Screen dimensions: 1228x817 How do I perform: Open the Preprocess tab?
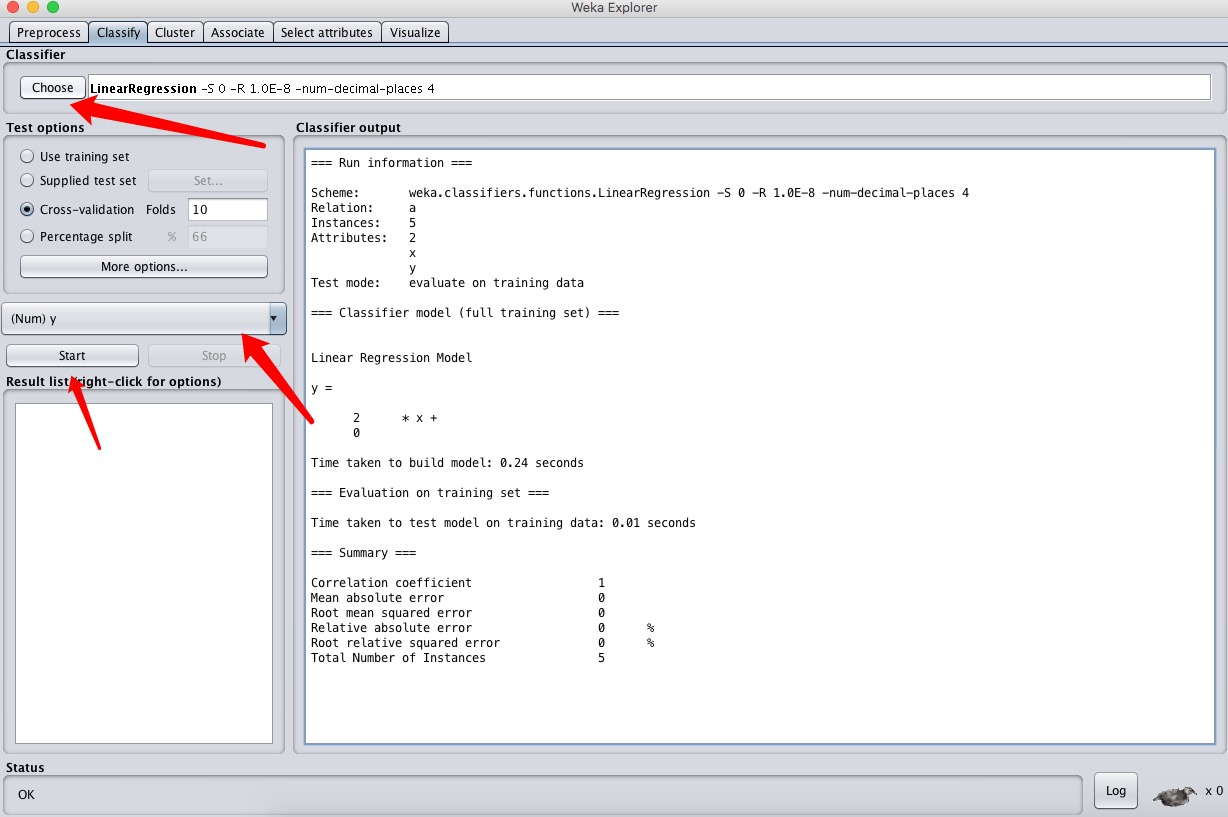point(49,33)
